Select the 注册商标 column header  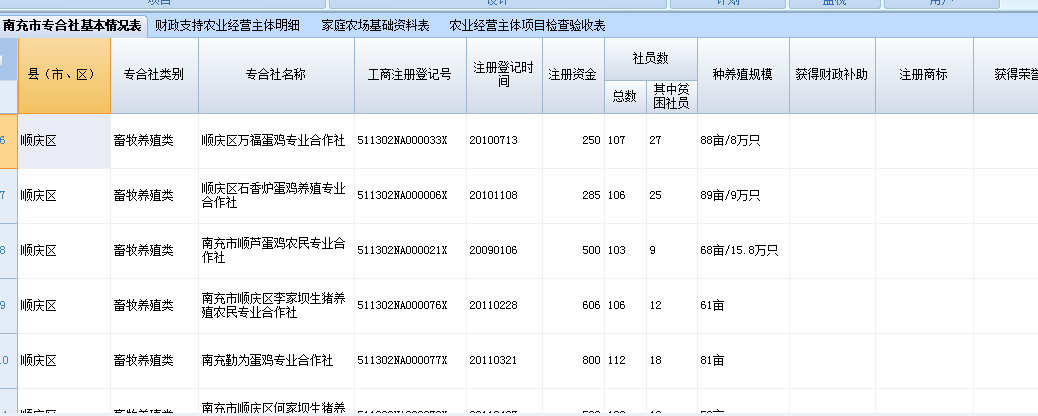(x=924, y=75)
